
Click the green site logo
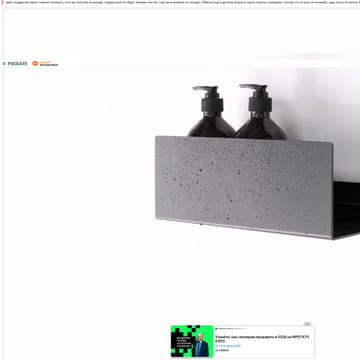[18, 63]
